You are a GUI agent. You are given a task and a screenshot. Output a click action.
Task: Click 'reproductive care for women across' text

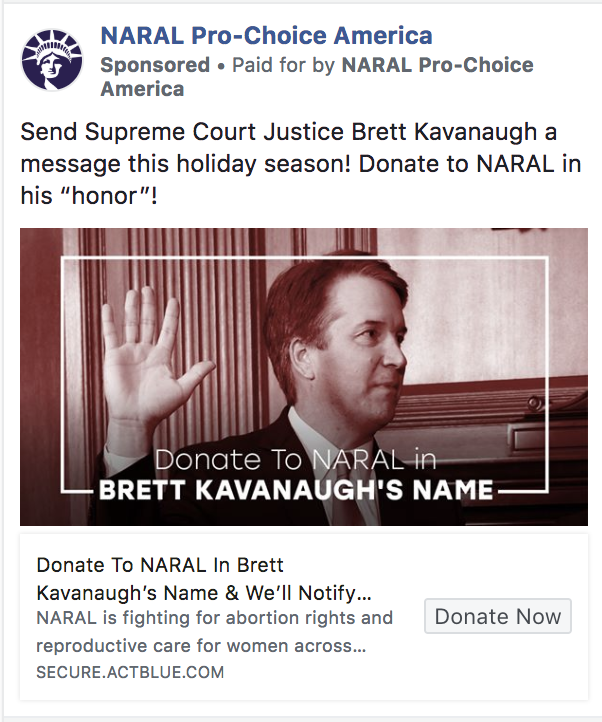[201, 646]
